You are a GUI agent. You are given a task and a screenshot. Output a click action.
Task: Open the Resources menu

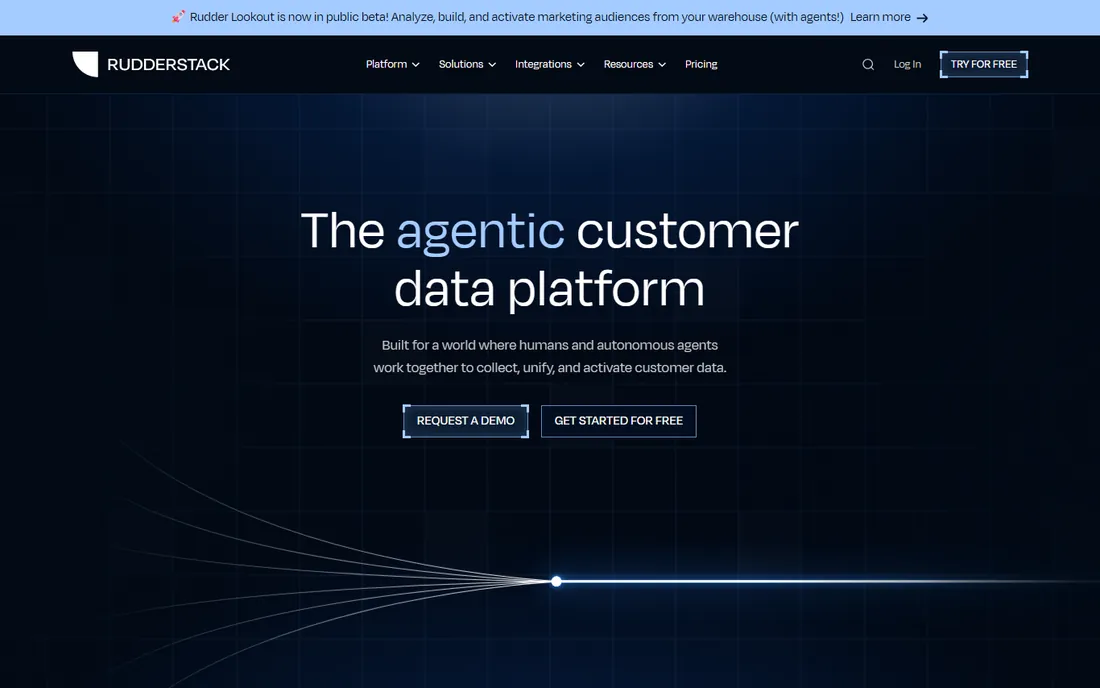[x=629, y=64]
